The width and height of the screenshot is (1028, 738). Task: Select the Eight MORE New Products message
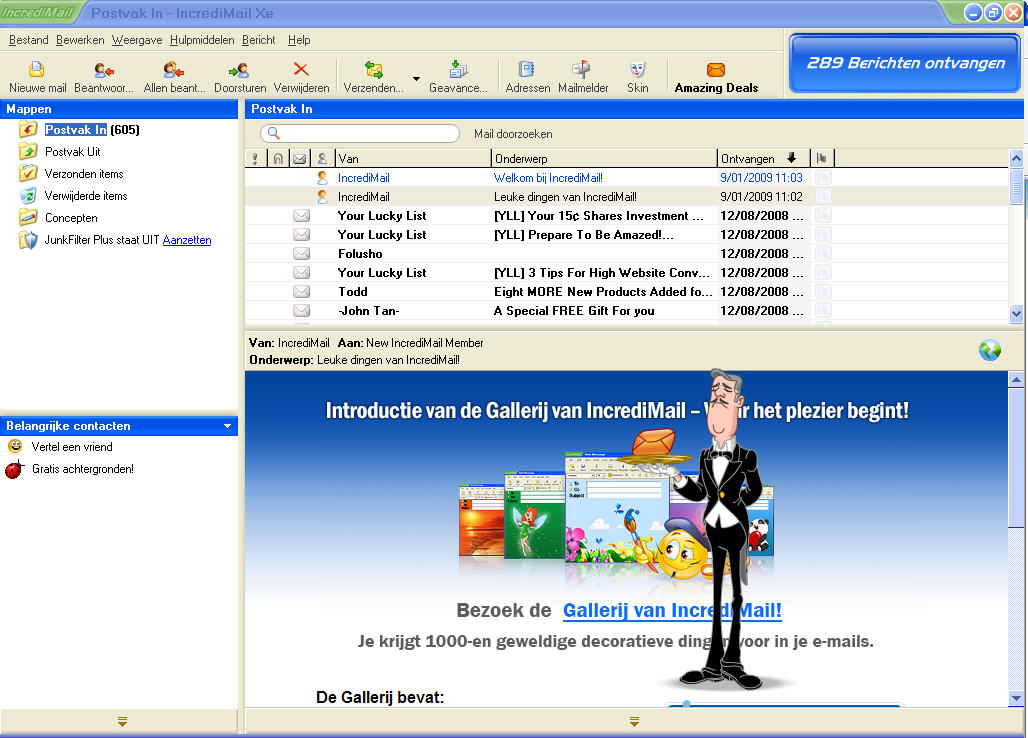[626, 291]
